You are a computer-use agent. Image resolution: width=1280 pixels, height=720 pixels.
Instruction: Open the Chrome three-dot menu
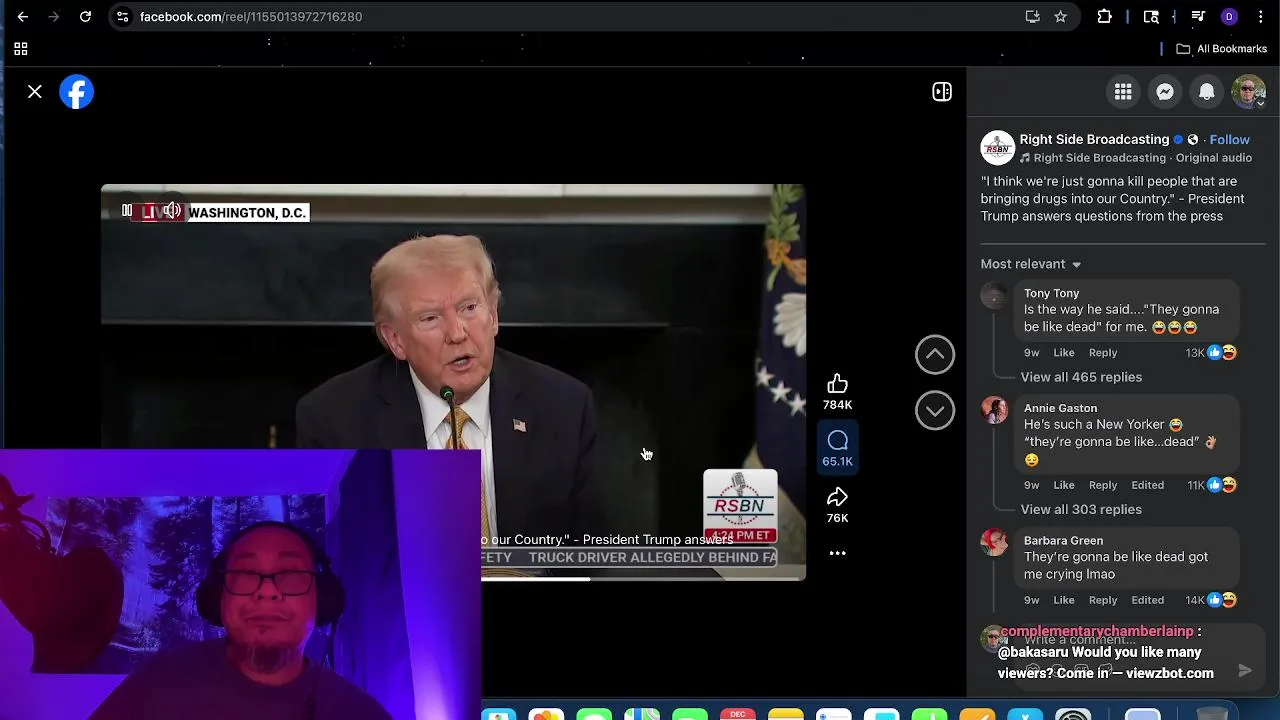(1259, 16)
